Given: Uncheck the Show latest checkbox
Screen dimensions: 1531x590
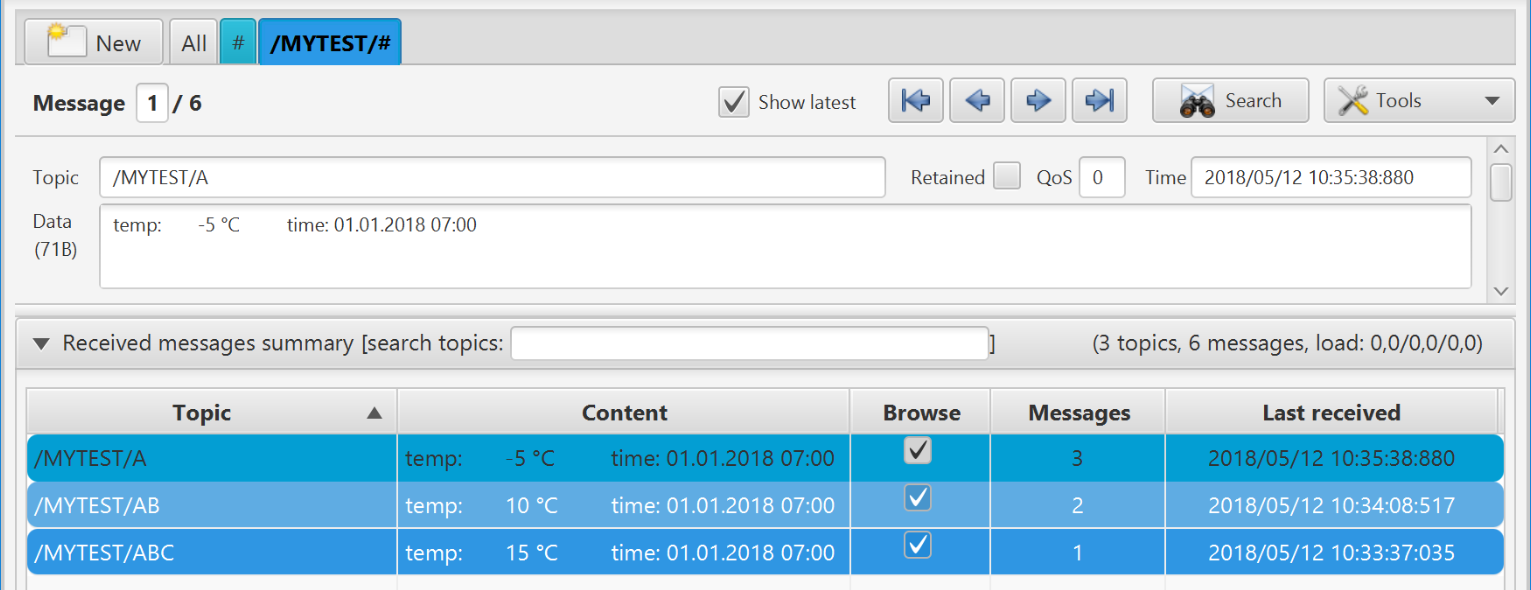Looking at the screenshot, I should coord(733,101).
